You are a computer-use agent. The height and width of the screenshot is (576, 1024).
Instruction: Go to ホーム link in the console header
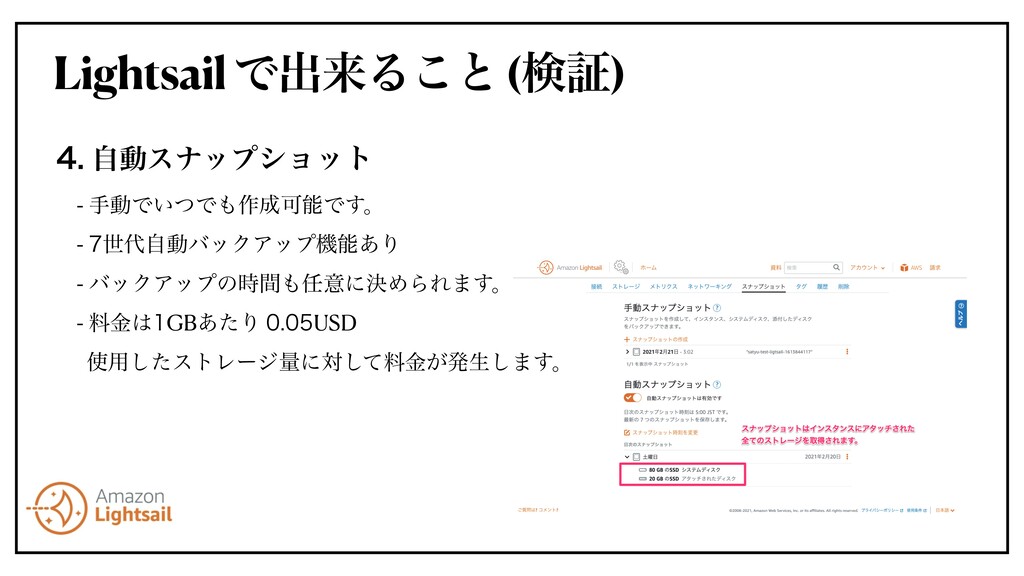click(x=648, y=268)
